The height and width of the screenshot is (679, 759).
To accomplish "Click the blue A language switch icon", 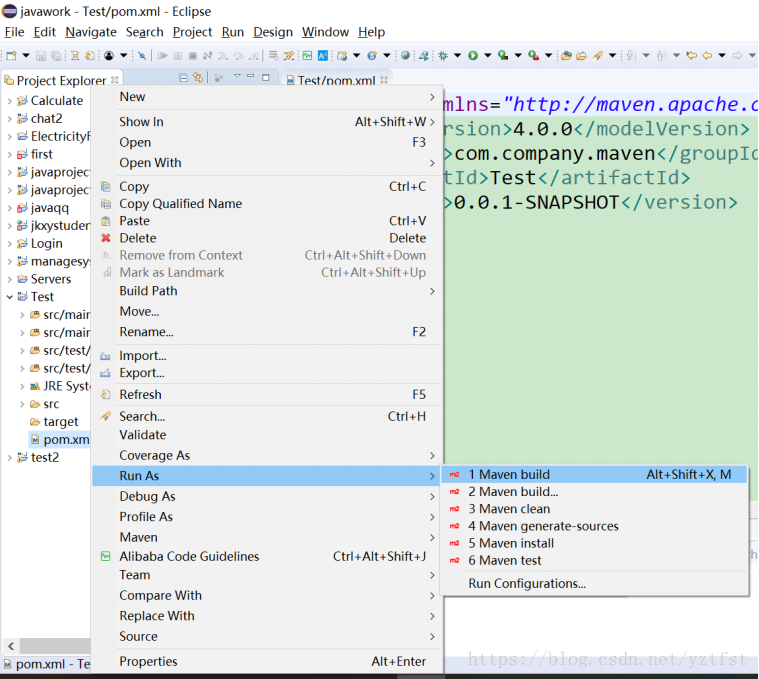I will click(323, 56).
